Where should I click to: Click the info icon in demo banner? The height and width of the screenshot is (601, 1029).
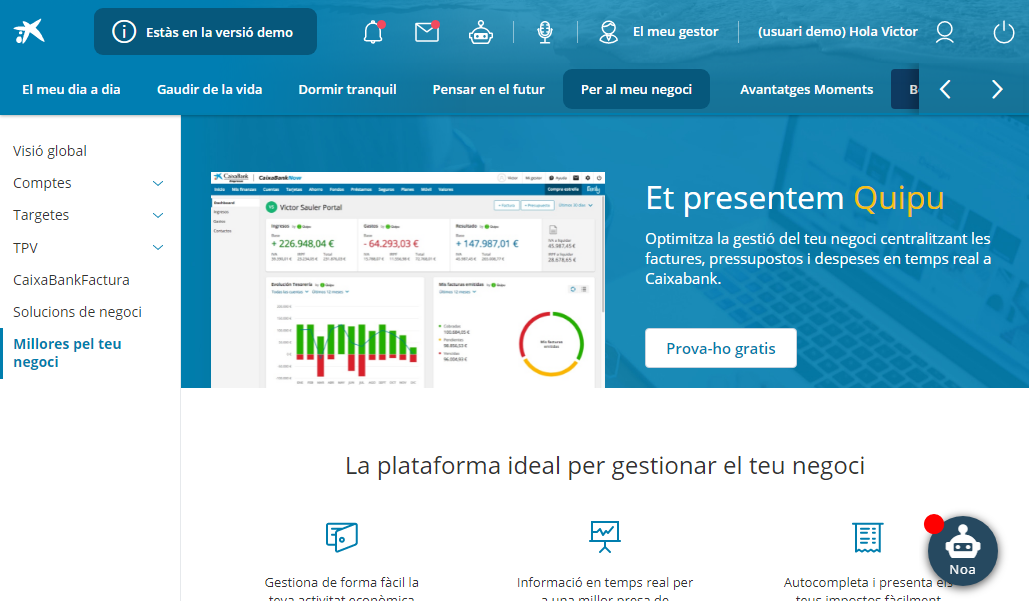124,31
